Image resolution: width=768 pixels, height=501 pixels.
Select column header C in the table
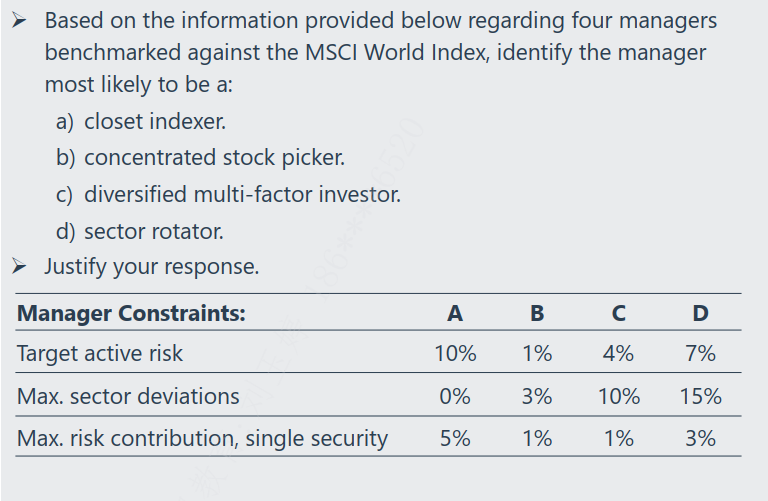(x=618, y=313)
